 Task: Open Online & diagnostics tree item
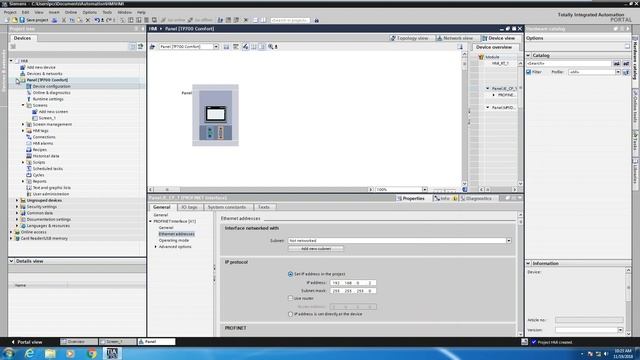51,93
